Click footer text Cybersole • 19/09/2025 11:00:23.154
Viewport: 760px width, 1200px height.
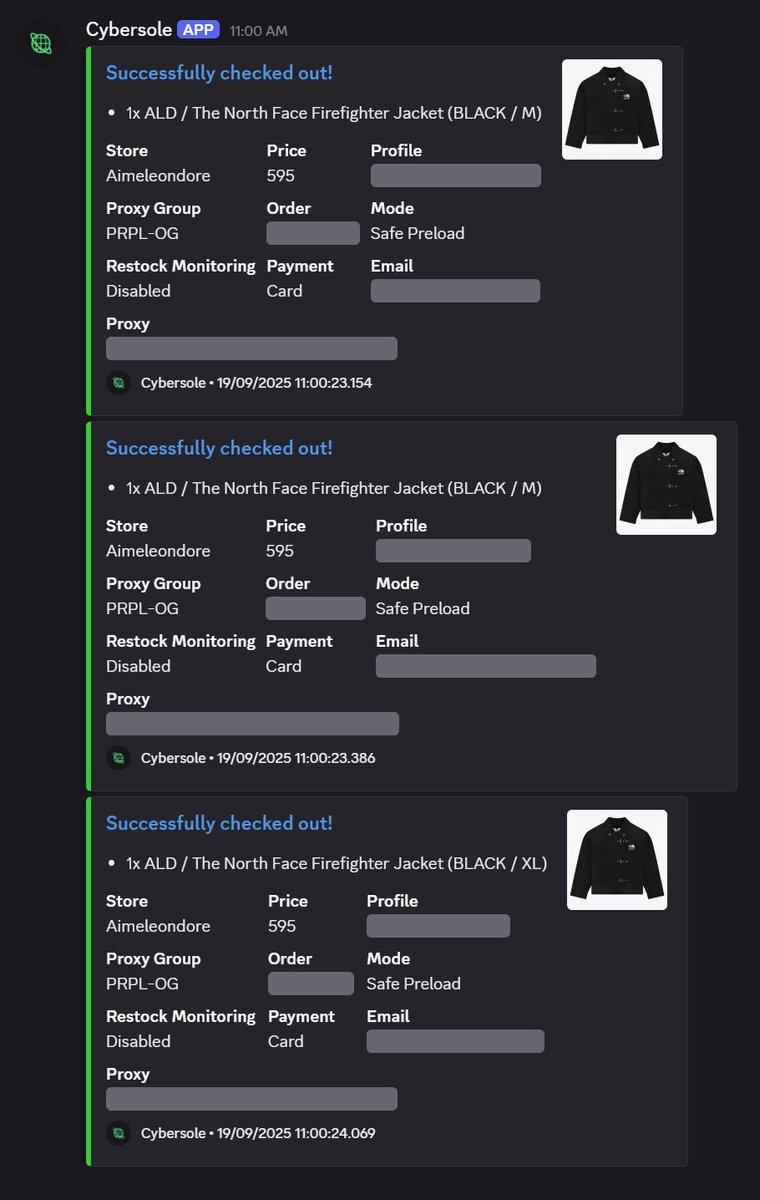(256, 383)
